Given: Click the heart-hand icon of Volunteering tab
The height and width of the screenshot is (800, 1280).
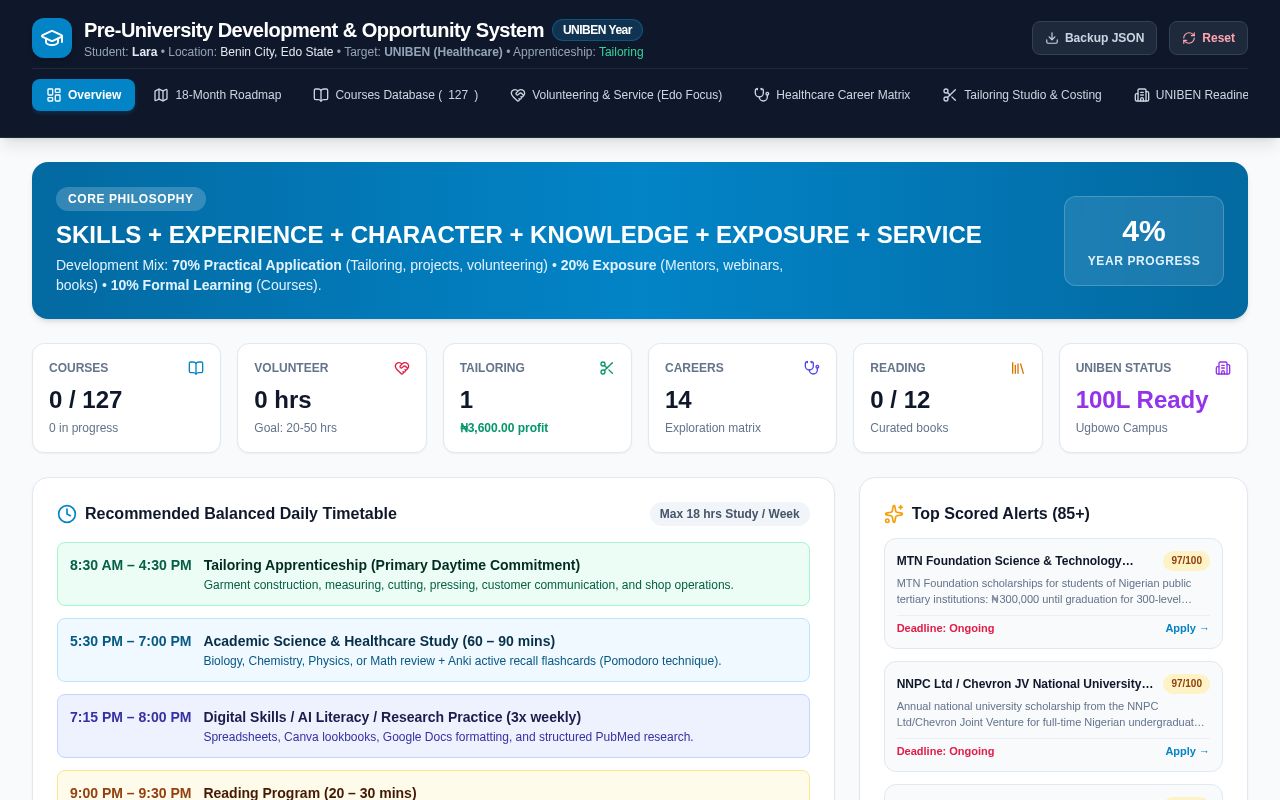Looking at the screenshot, I should pos(518,95).
